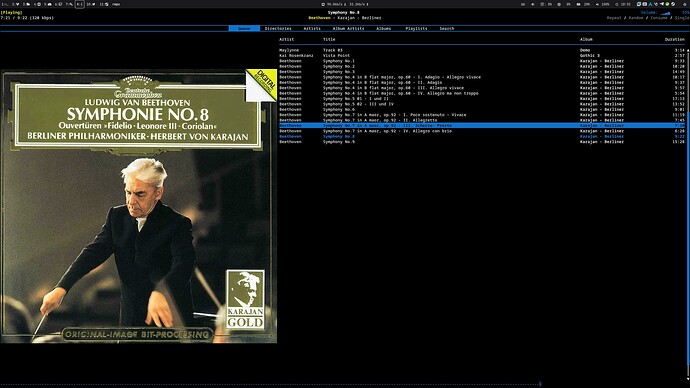Toggle Random playback mode
The image size is (690, 388).
tap(635, 18)
